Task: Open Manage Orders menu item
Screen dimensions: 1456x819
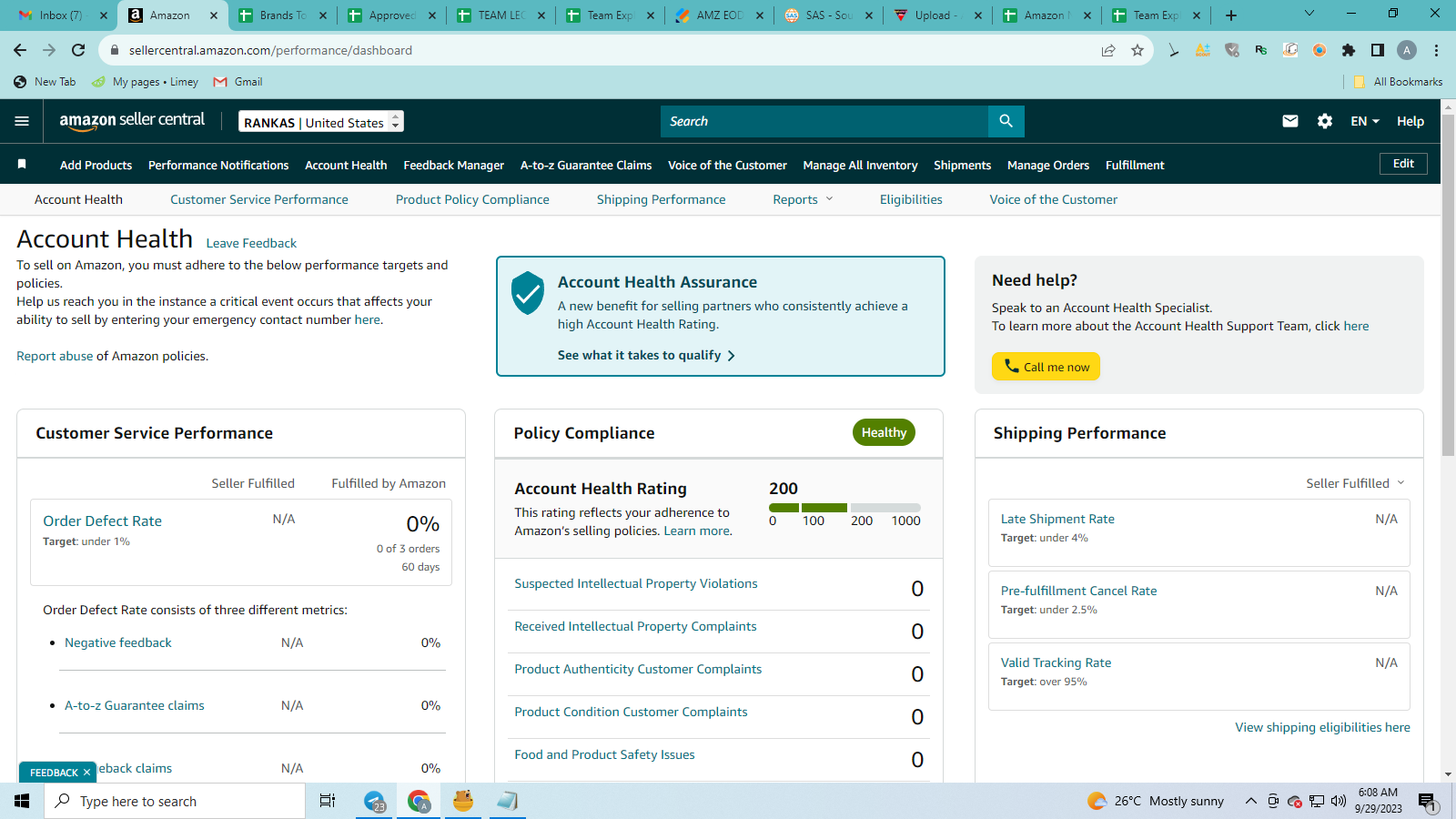Action: 1048,165
